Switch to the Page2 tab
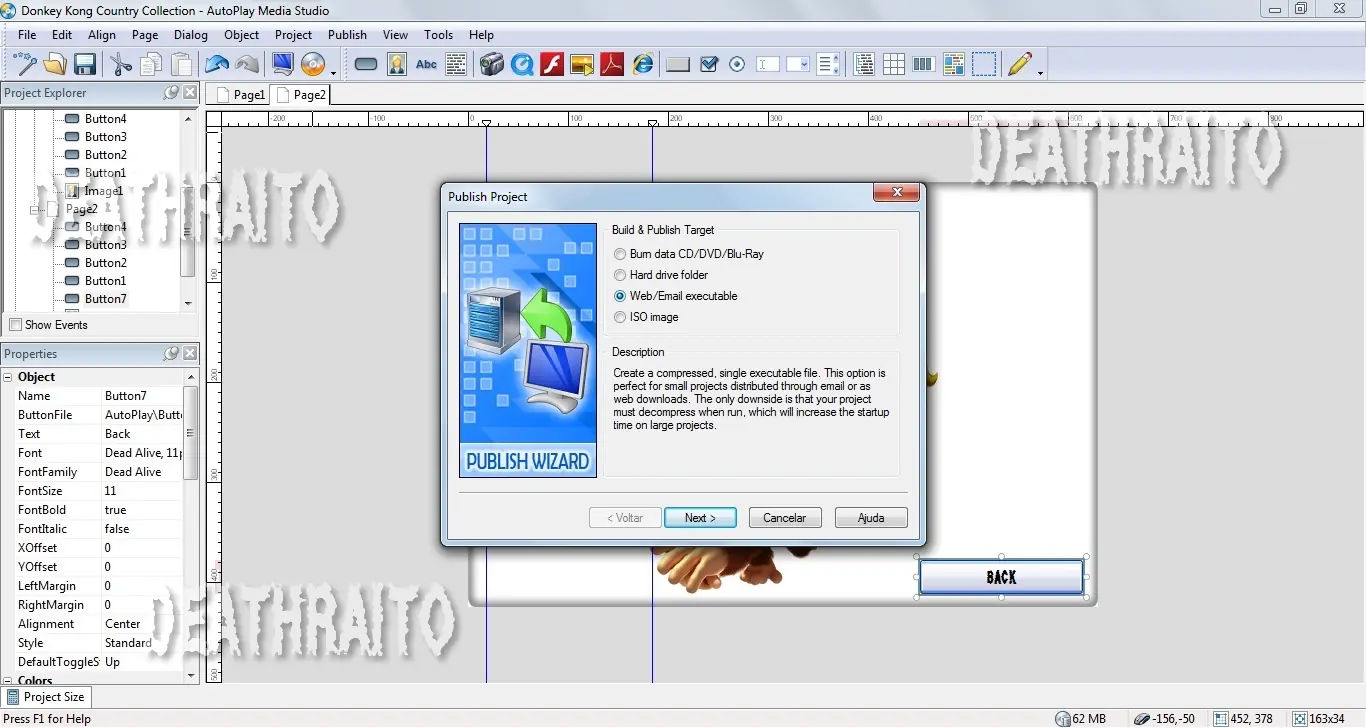Screen dimensions: 1366x728 pyautogui.click(x=300, y=95)
